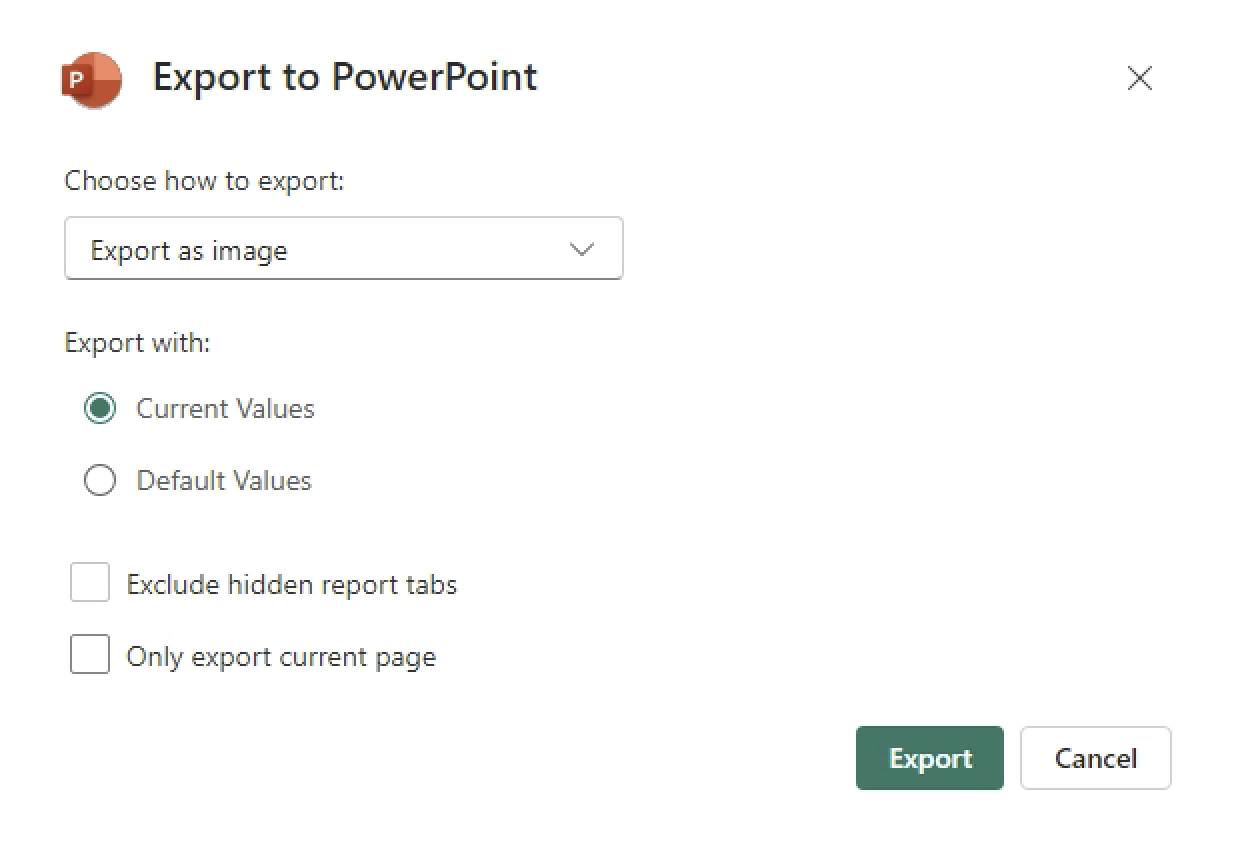Click the Exclude hidden report tabs checkbox square

click(x=89, y=582)
